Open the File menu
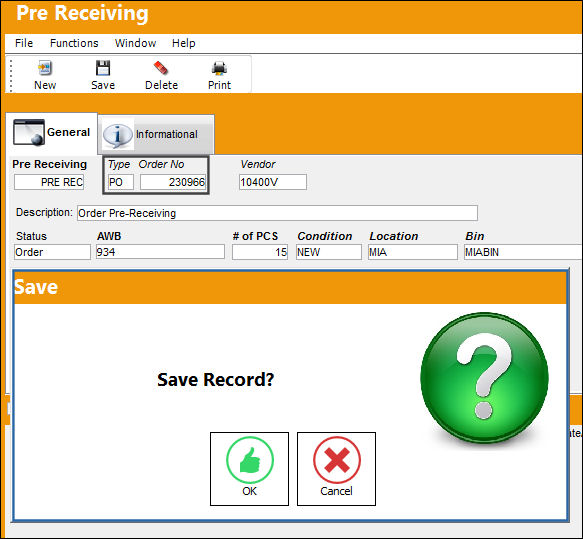The height and width of the screenshot is (539, 583). [24, 43]
